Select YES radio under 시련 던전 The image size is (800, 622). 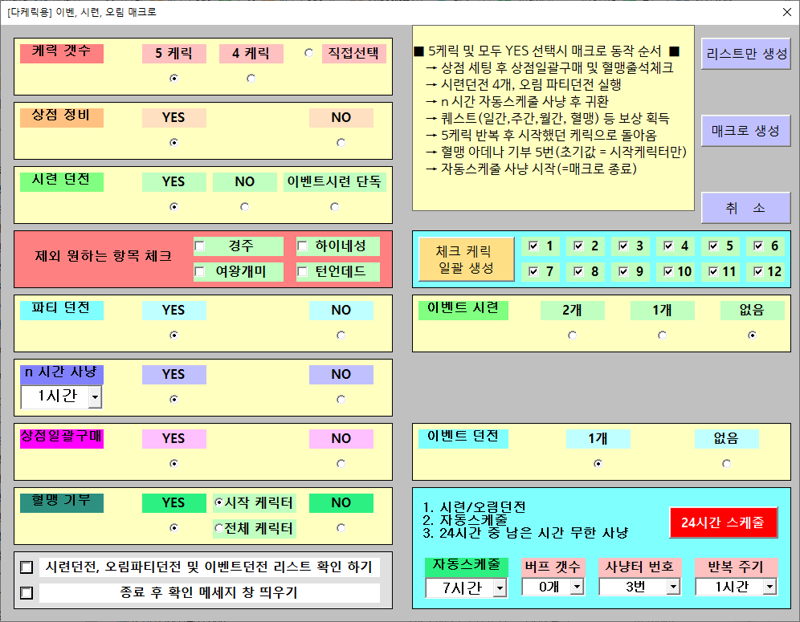click(174, 207)
